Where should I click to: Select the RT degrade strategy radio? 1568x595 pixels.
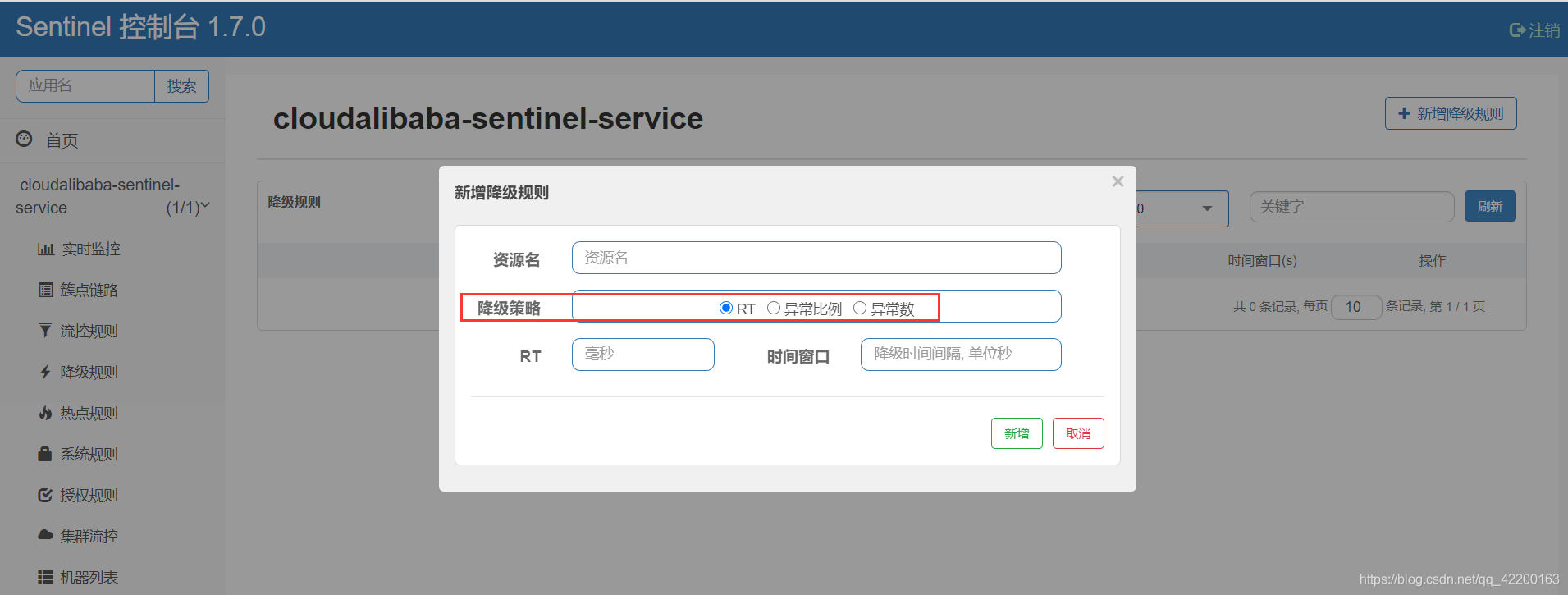(726, 309)
